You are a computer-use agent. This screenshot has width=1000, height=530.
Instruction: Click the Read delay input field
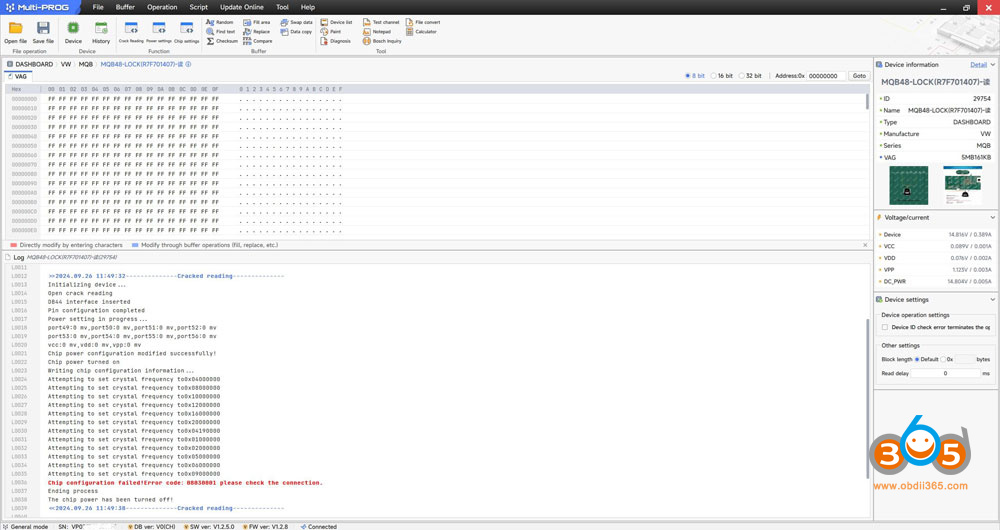click(945, 373)
